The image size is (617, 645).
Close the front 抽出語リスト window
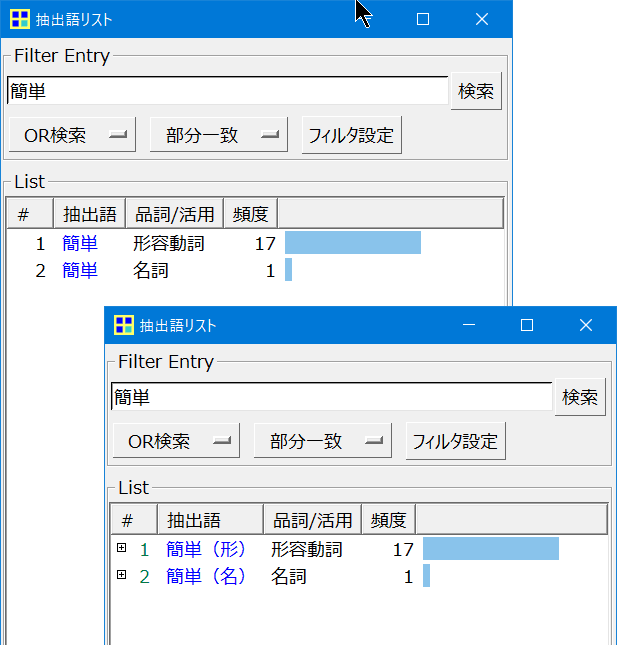tap(586, 325)
